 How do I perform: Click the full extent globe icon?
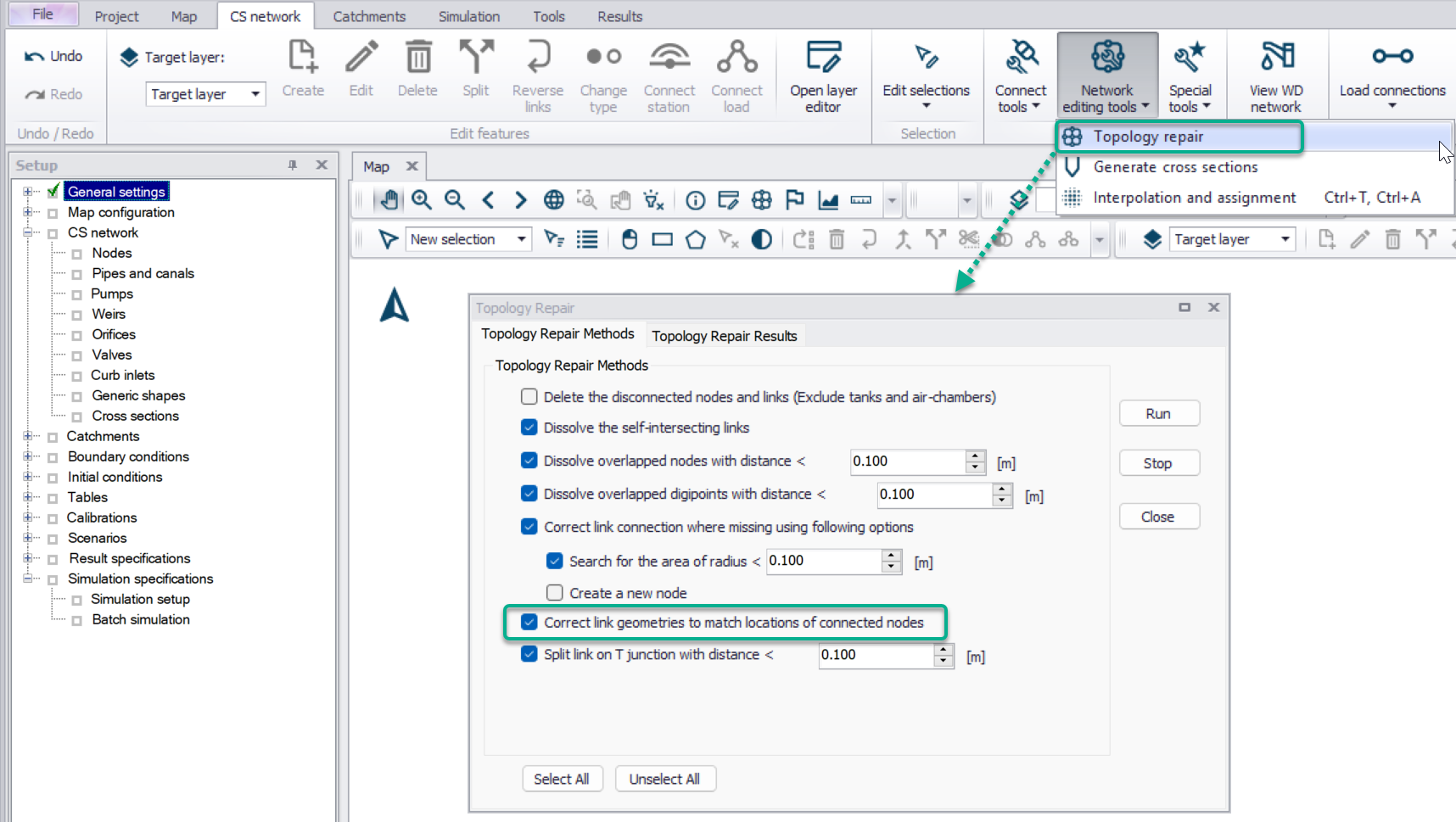coord(553,200)
